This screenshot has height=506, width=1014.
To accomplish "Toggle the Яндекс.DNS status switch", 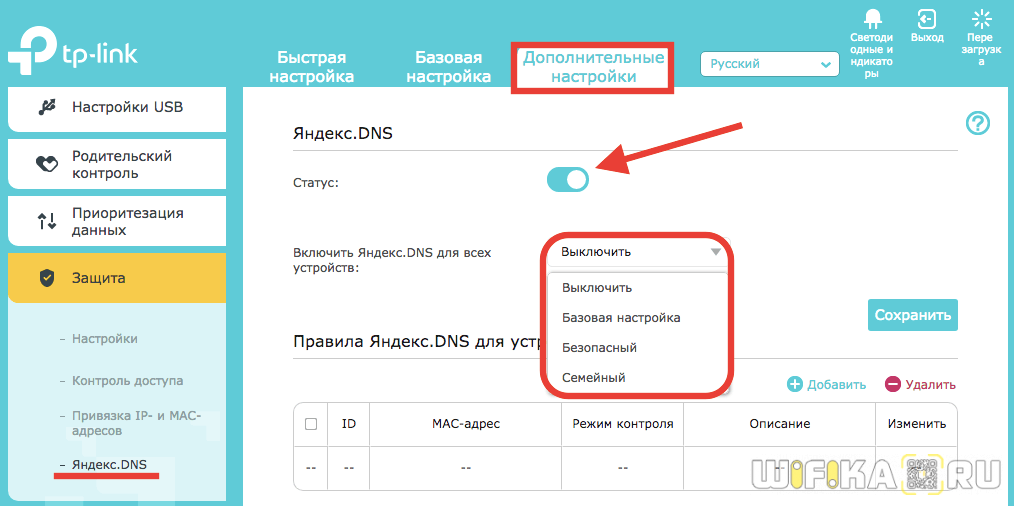I will 568,179.
